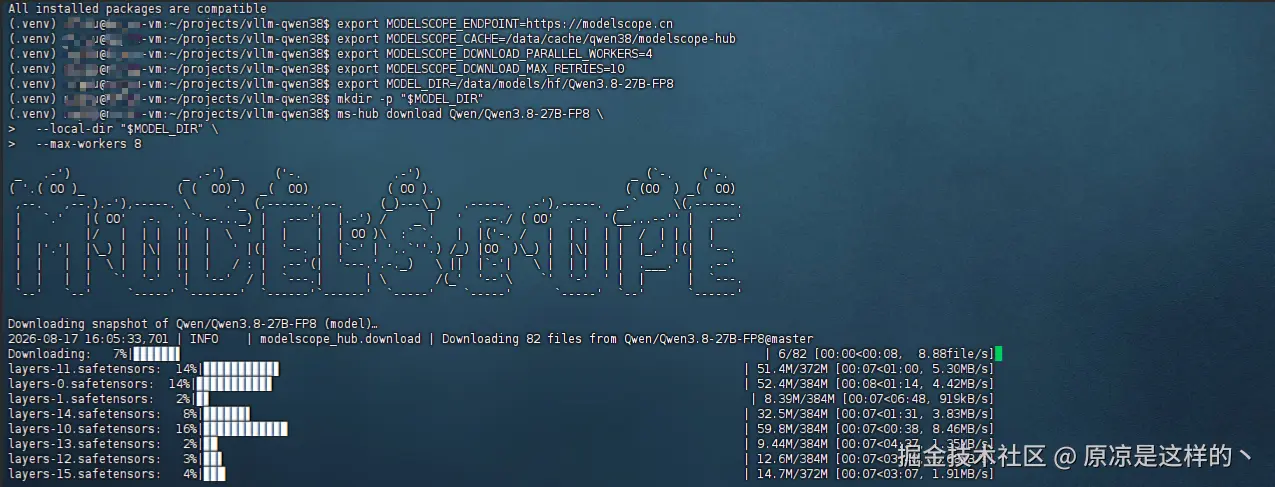
Task: Click the mkdir -p "$MODEL_DIR" command
Action: (411, 99)
